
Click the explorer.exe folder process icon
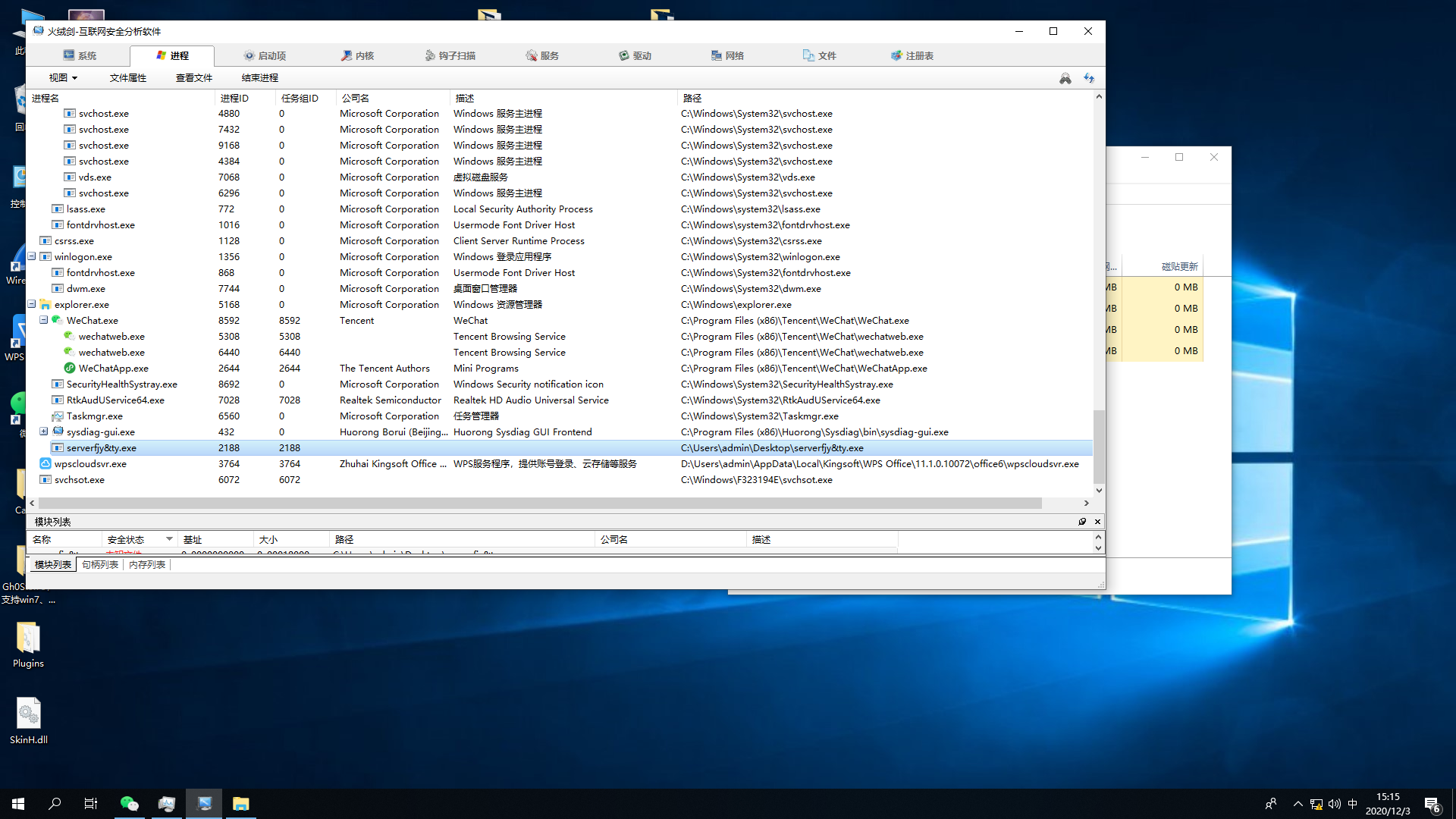tap(45, 304)
